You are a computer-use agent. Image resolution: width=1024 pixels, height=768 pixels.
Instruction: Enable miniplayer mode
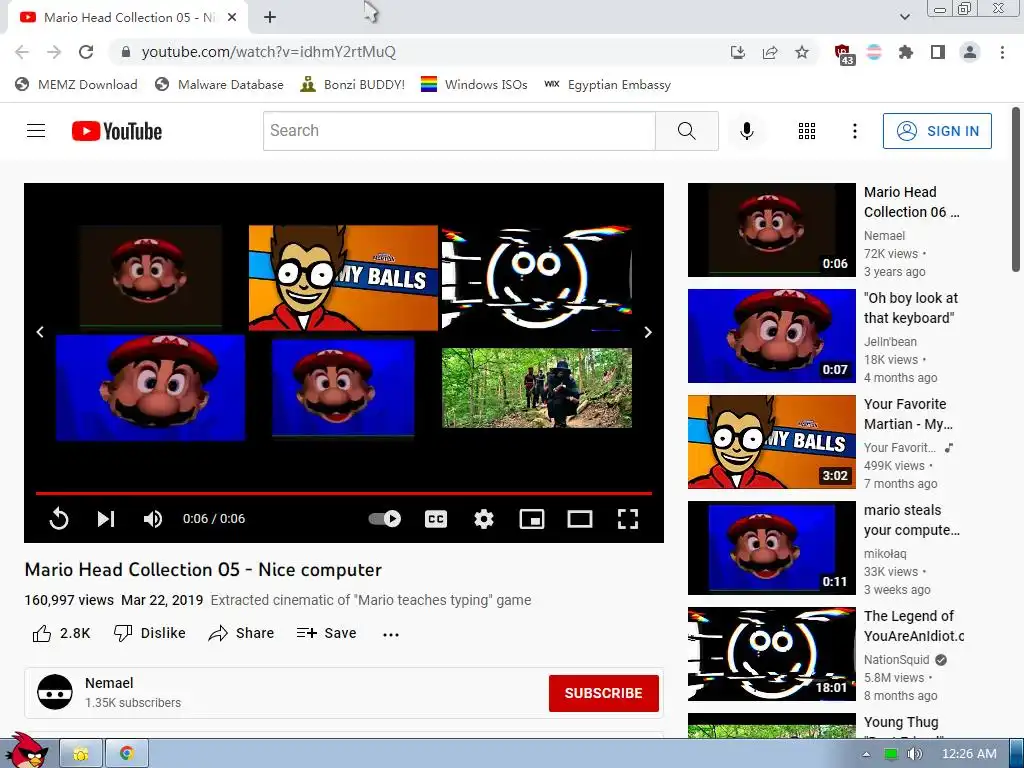[x=532, y=519]
